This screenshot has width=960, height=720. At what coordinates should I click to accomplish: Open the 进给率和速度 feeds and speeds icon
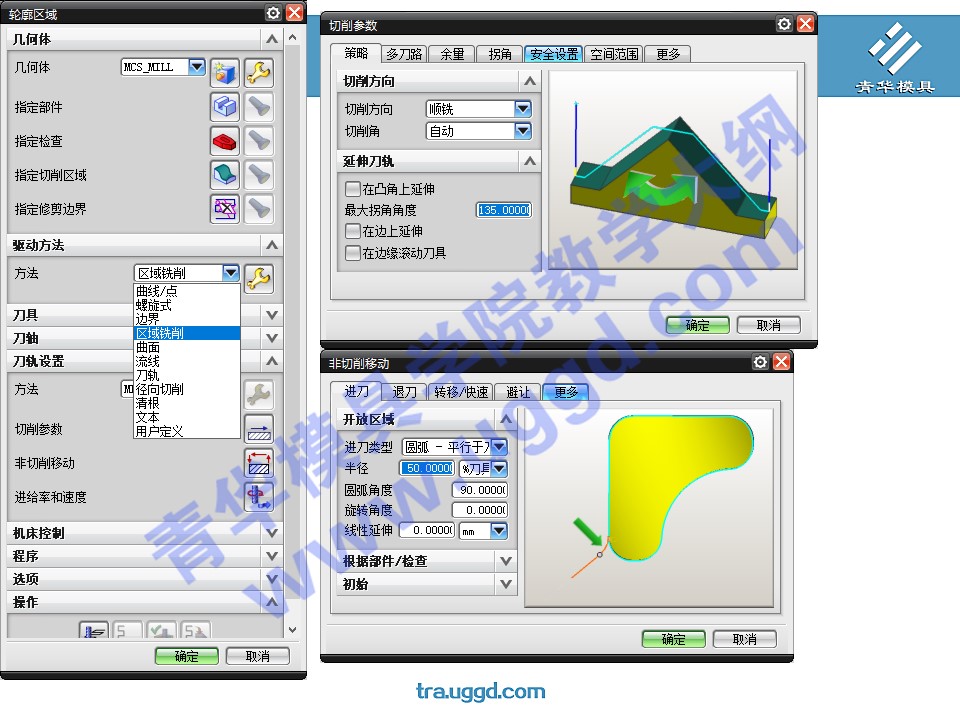coord(258,496)
